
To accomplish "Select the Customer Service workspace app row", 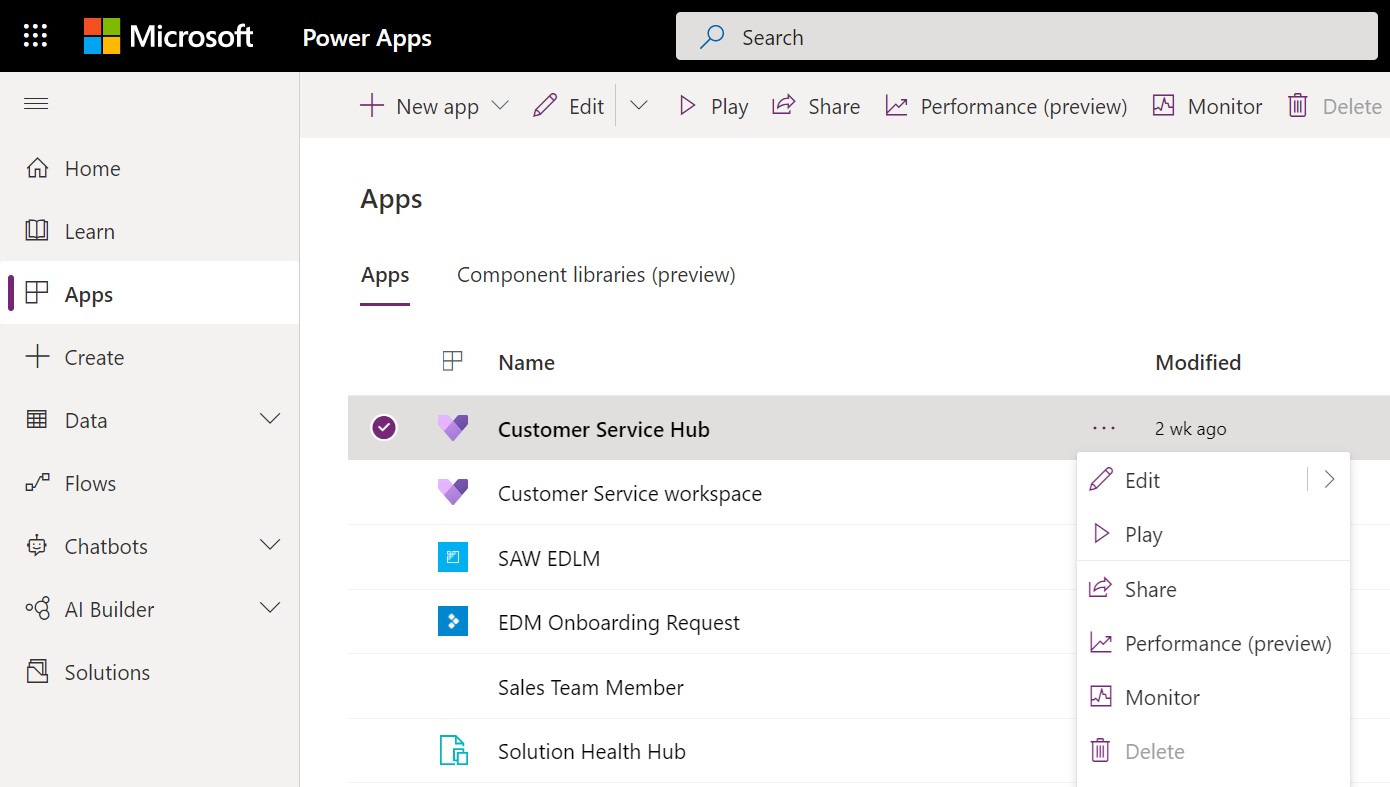I will click(629, 493).
